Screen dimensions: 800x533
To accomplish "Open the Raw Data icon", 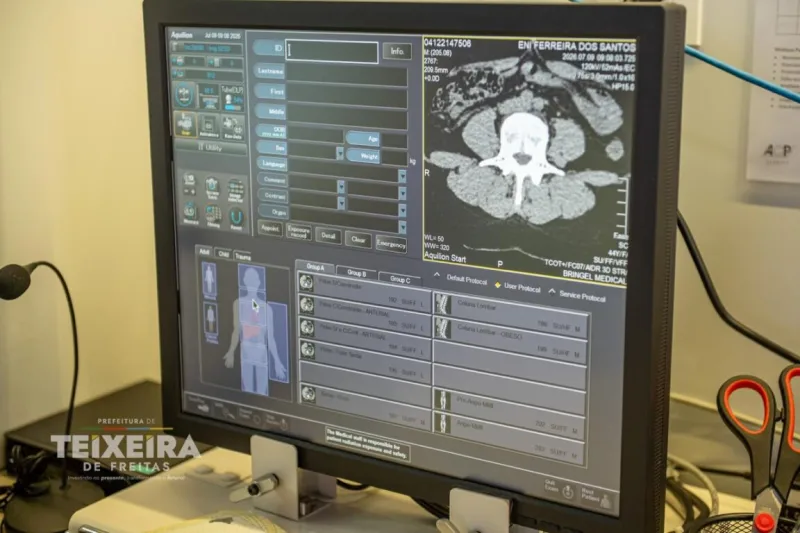I will (233, 128).
